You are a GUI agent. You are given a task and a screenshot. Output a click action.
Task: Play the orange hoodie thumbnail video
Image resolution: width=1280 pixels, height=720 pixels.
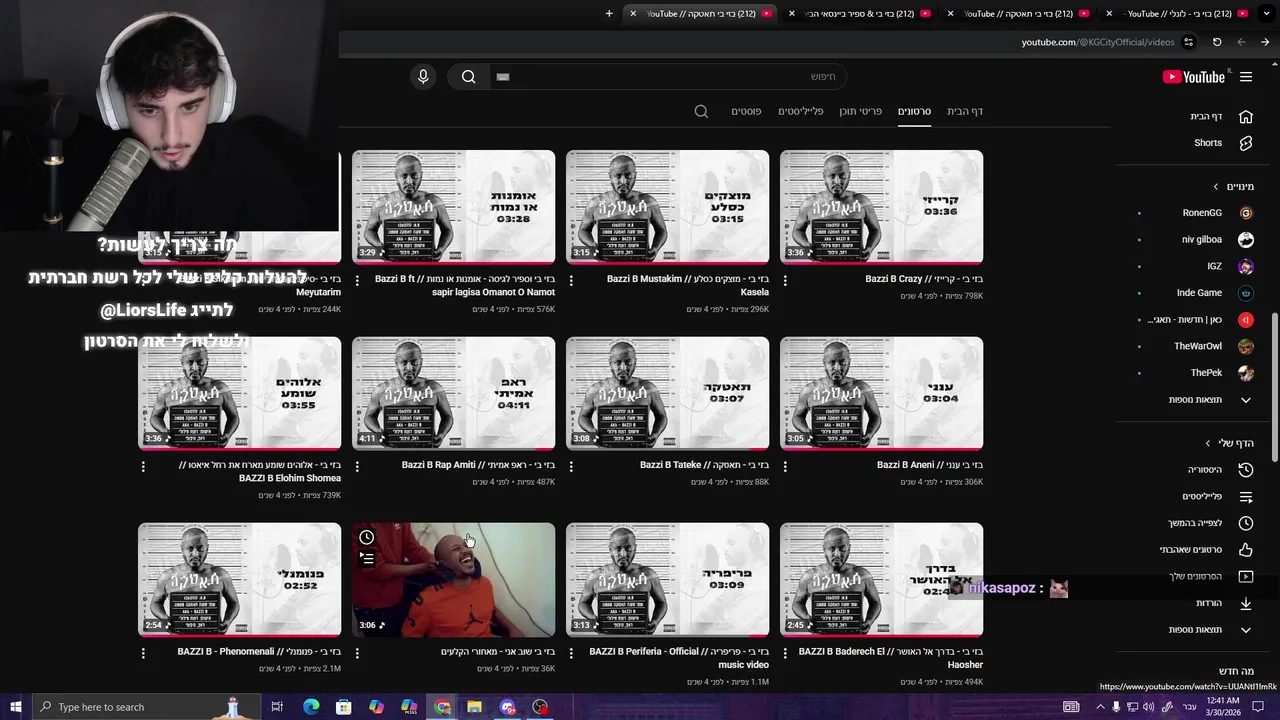(x=453, y=579)
